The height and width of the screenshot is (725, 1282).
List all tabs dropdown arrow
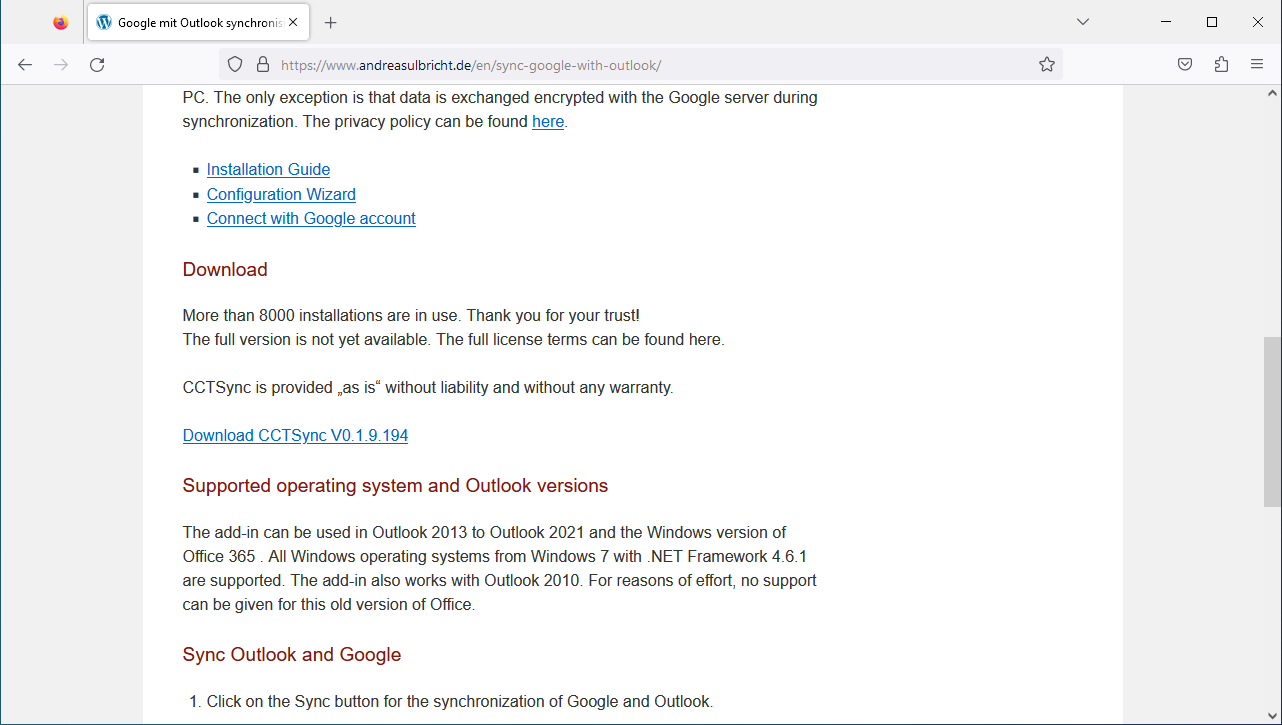point(1083,22)
